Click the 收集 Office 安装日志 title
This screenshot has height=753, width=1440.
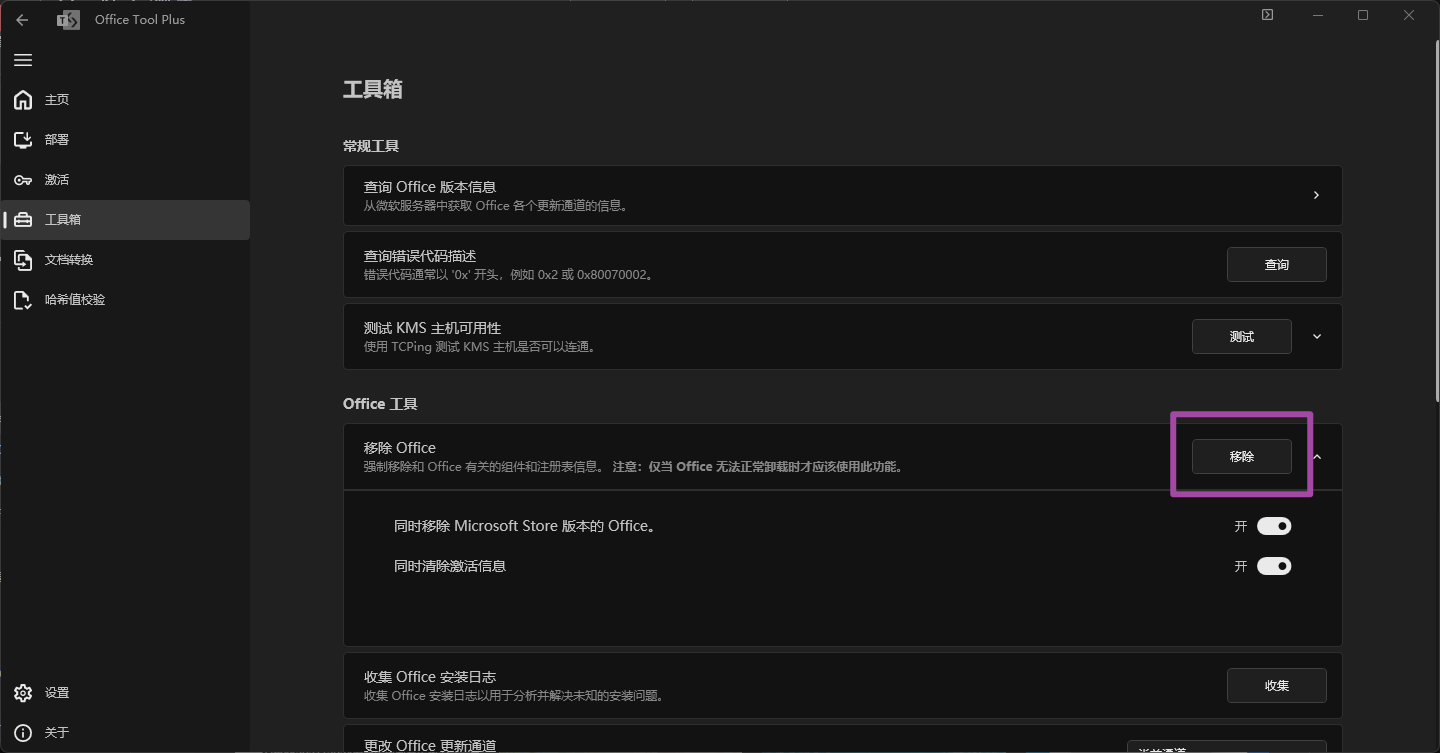430,677
